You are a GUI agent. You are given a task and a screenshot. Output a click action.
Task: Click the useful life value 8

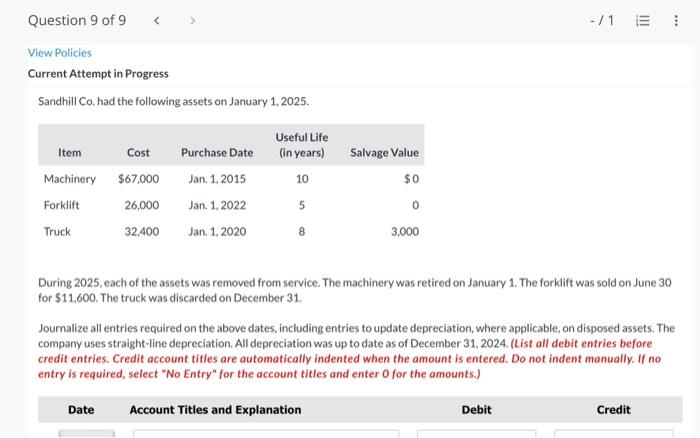[302, 232]
